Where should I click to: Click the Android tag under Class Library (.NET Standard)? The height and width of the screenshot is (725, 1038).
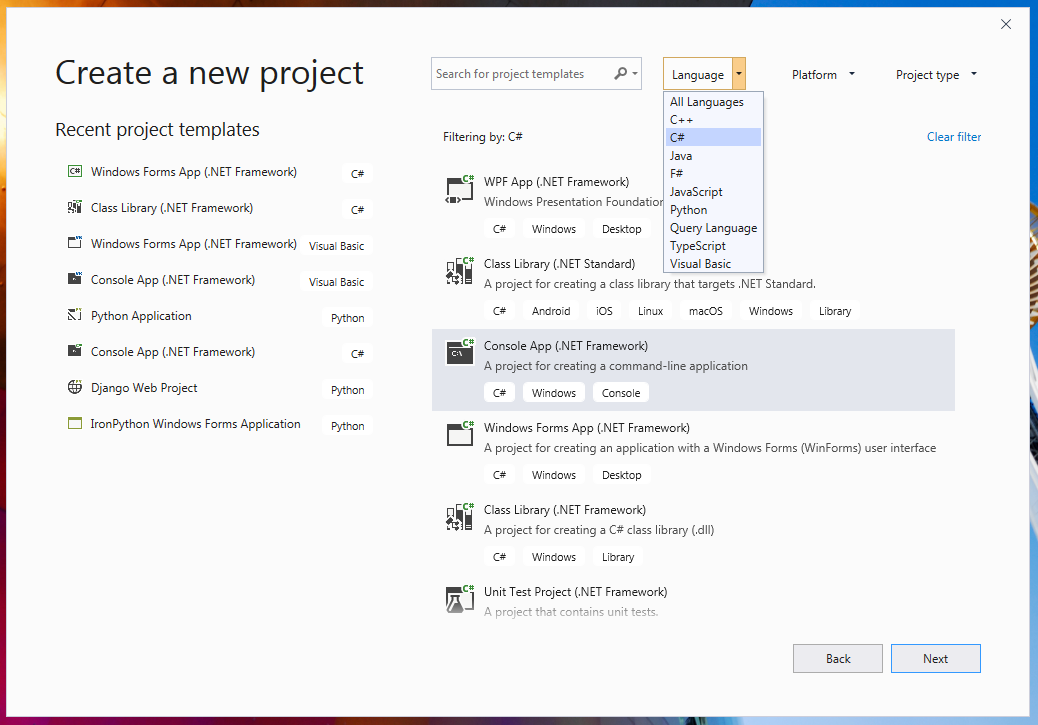pyautogui.click(x=551, y=311)
